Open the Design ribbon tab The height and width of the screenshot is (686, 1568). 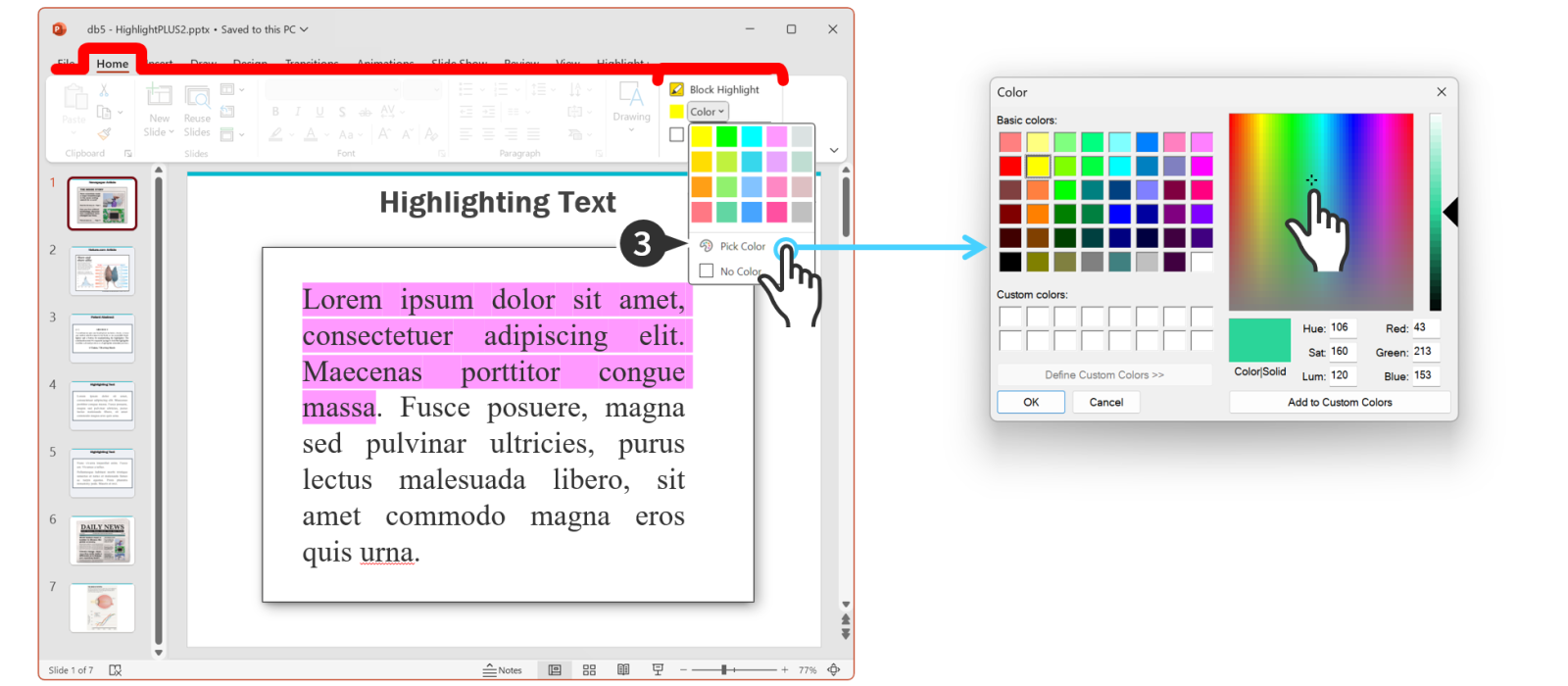click(250, 64)
